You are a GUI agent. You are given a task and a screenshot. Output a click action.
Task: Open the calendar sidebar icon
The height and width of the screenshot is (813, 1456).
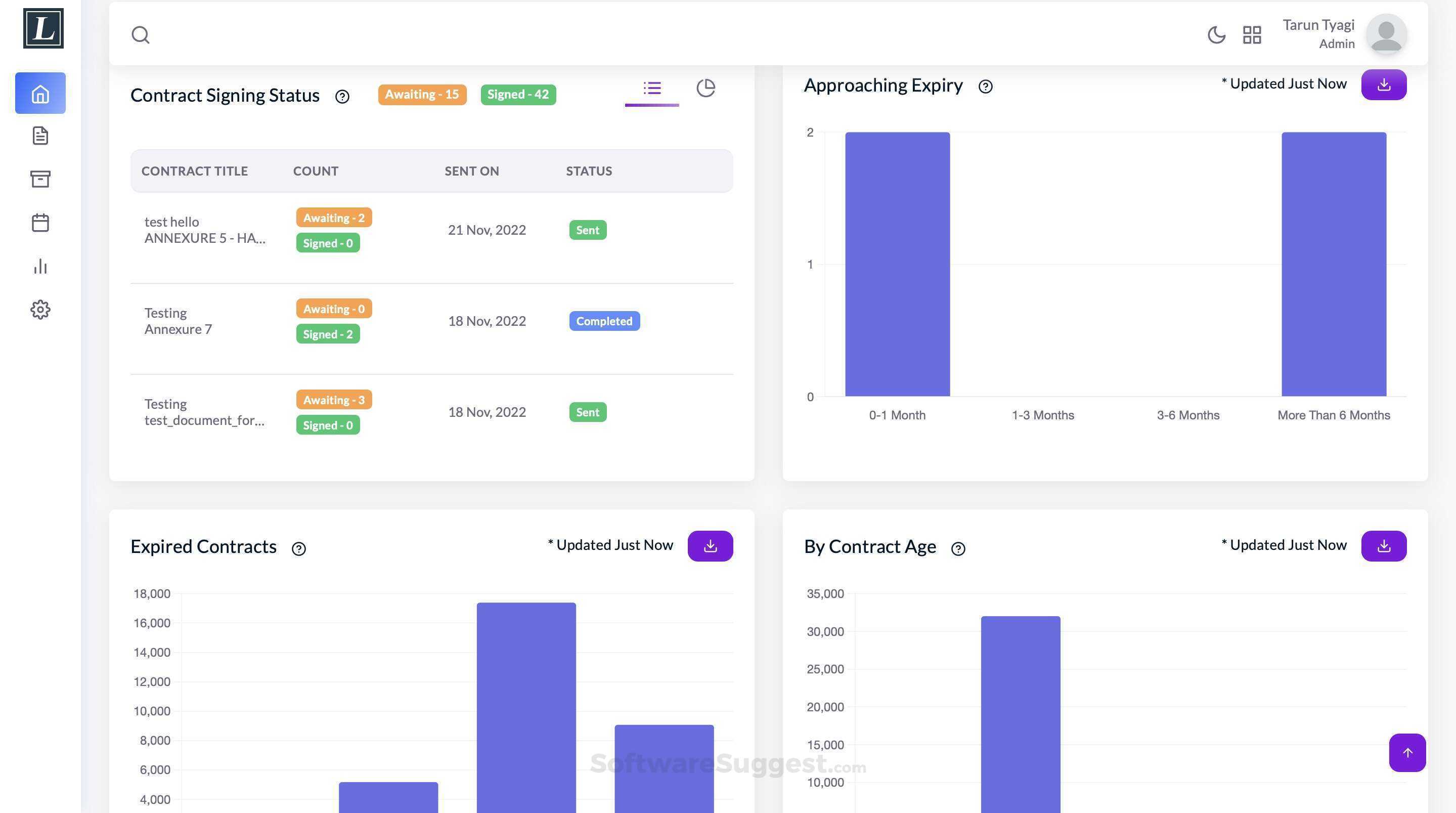40,222
